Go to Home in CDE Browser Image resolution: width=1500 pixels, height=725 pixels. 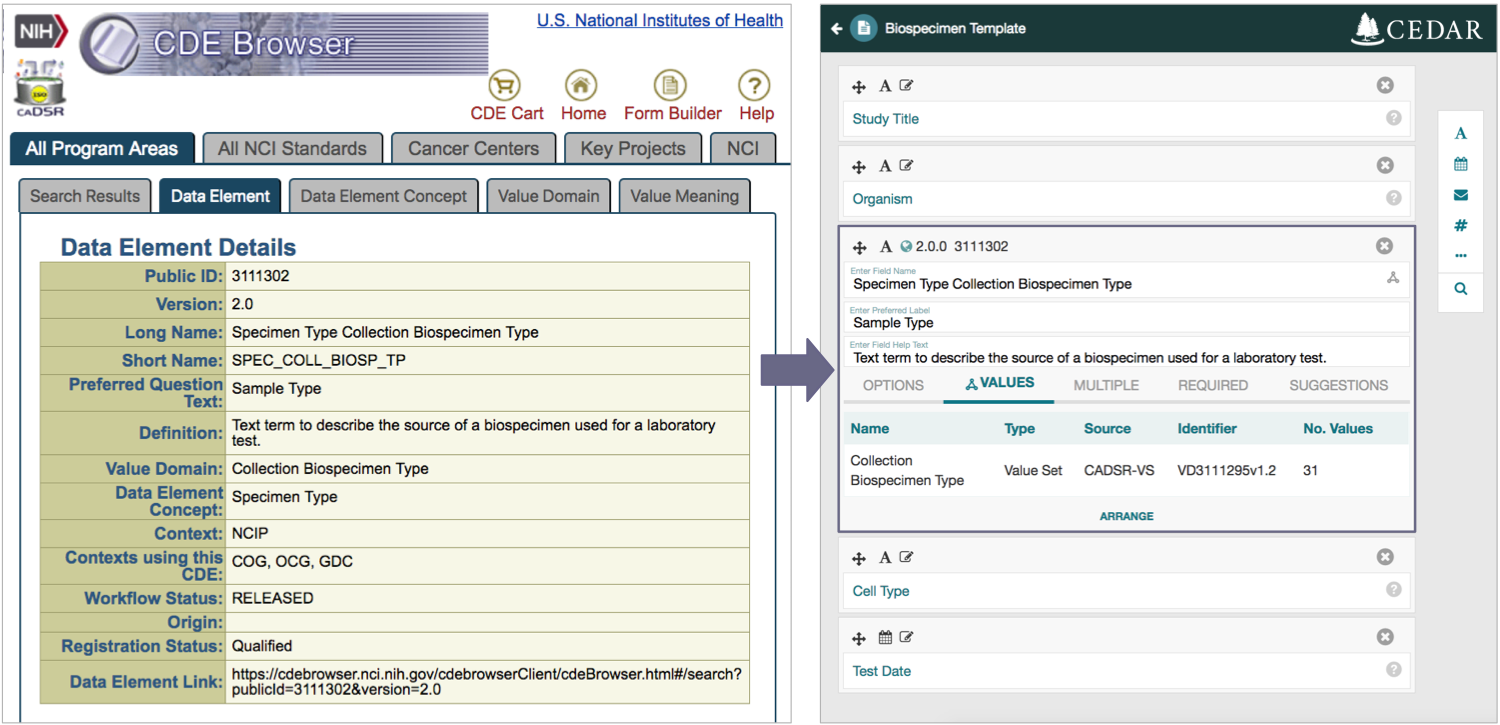(x=582, y=86)
